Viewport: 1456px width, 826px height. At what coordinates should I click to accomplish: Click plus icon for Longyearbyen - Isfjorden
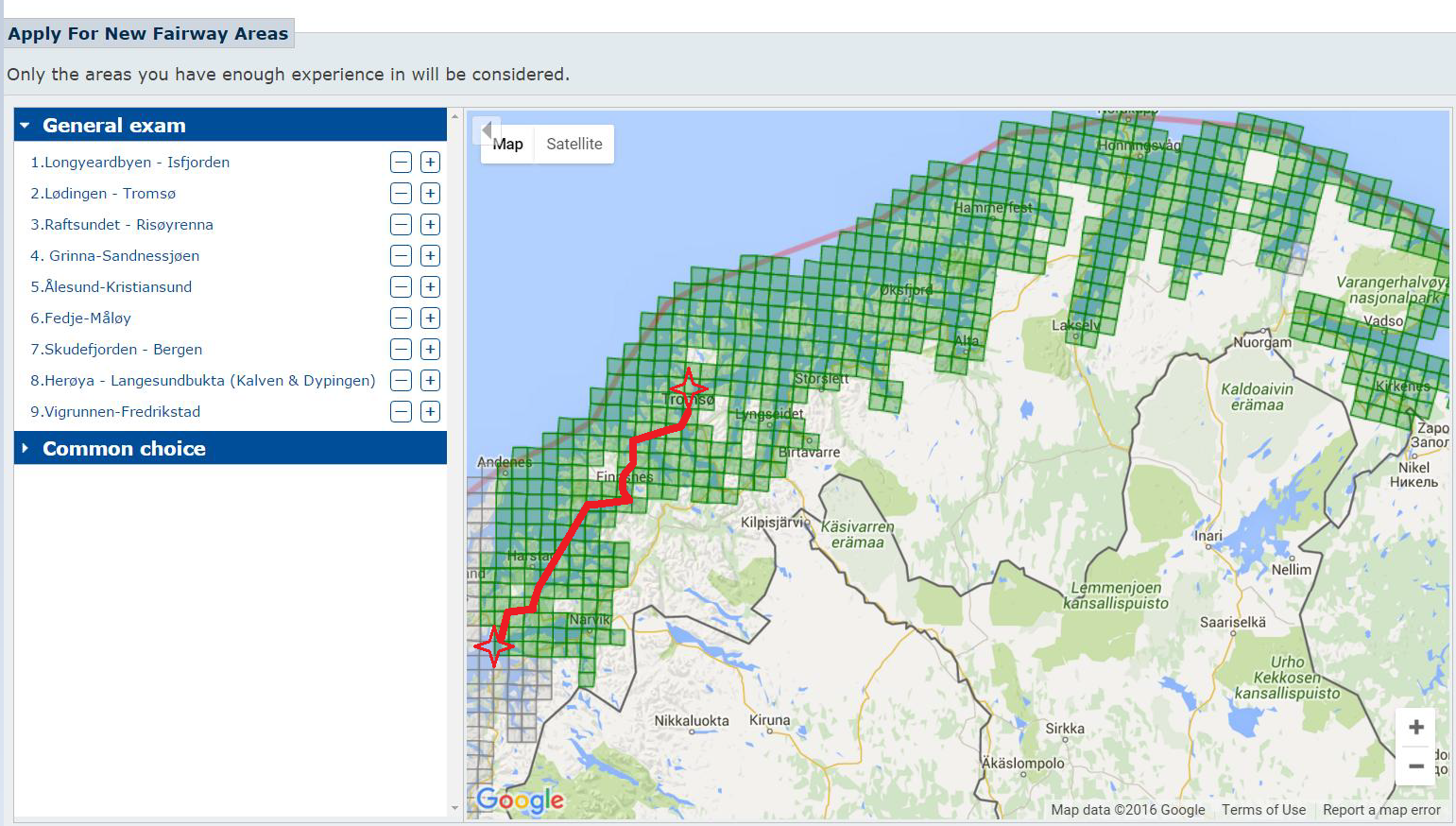430,163
